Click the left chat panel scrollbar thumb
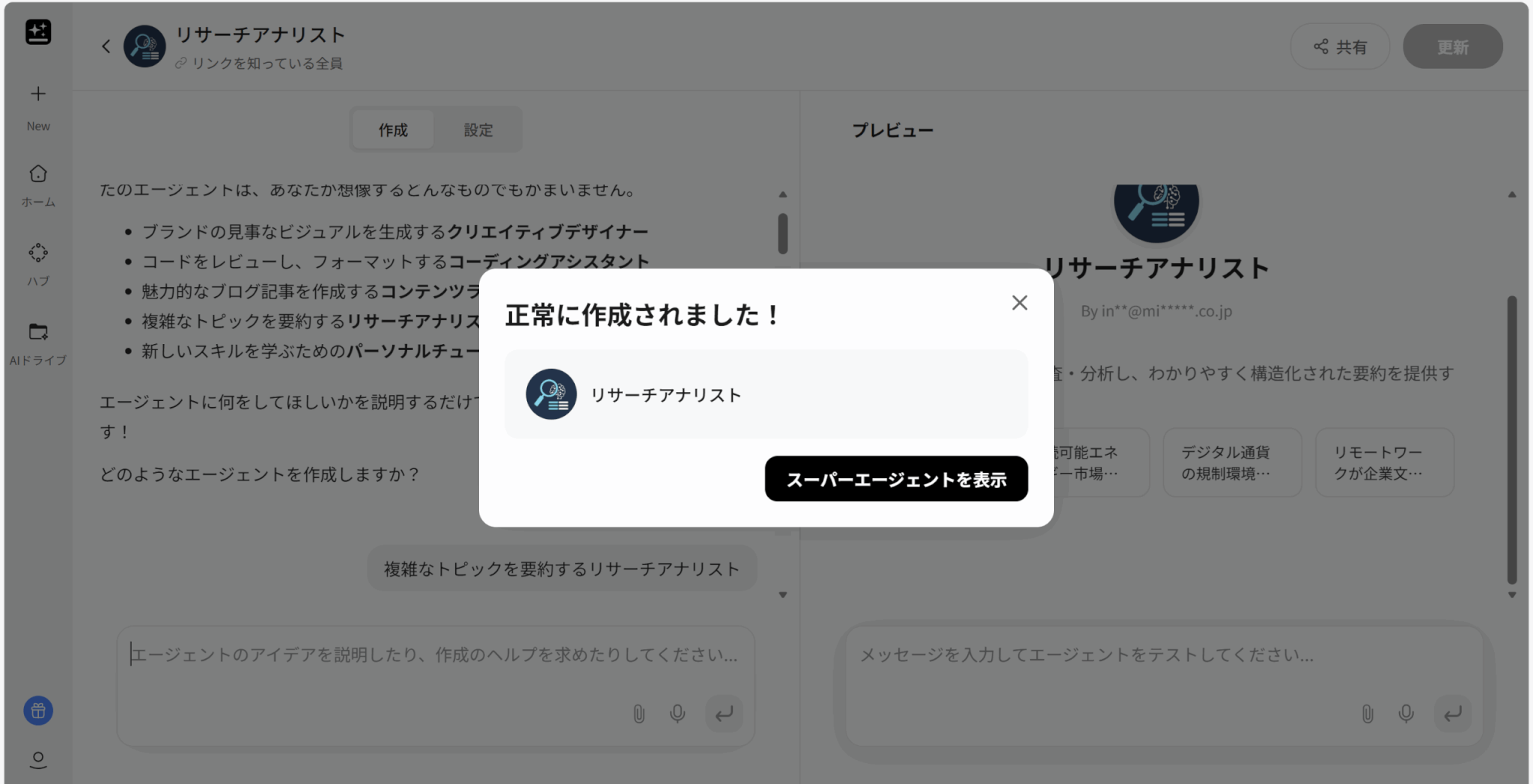 coord(782,233)
